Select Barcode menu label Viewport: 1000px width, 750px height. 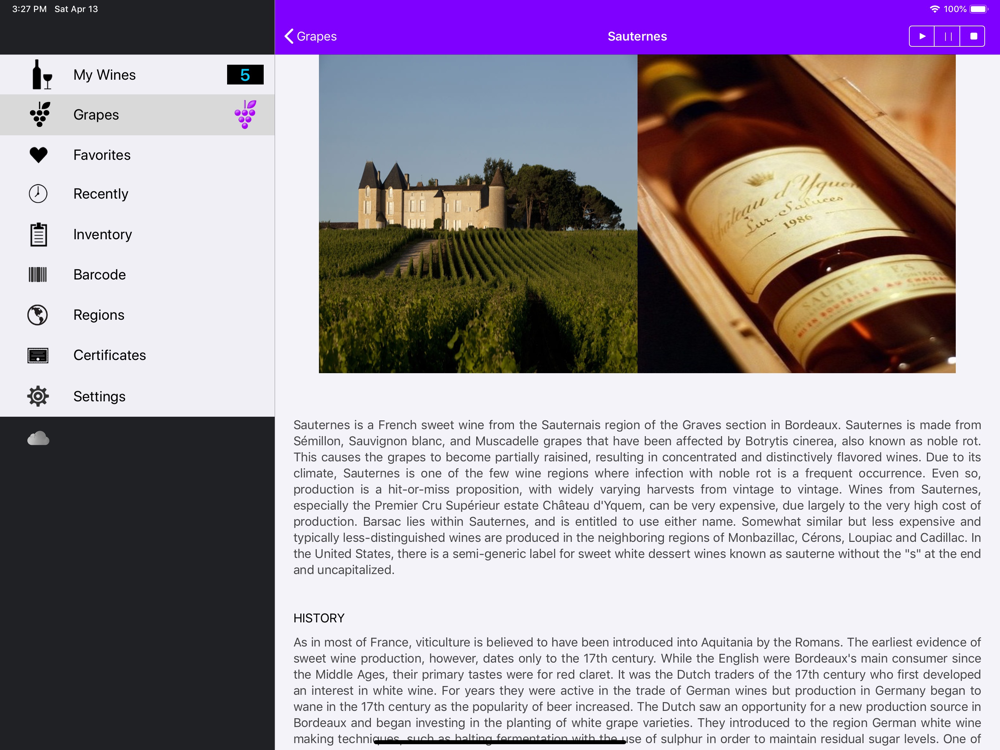(x=99, y=275)
